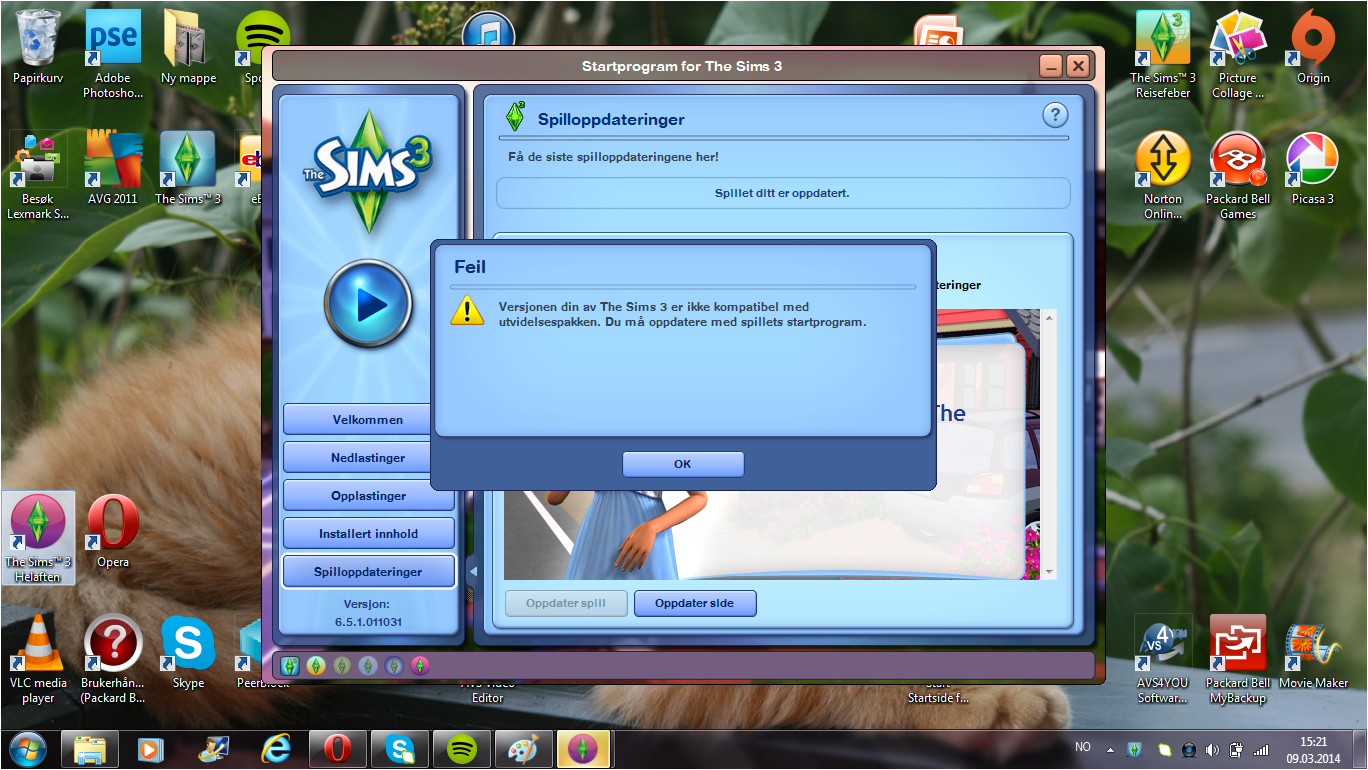Open the Nedlastinger tab
Image resolution: width=1368 pixels, height=770 pixels.
click(368, 458)
